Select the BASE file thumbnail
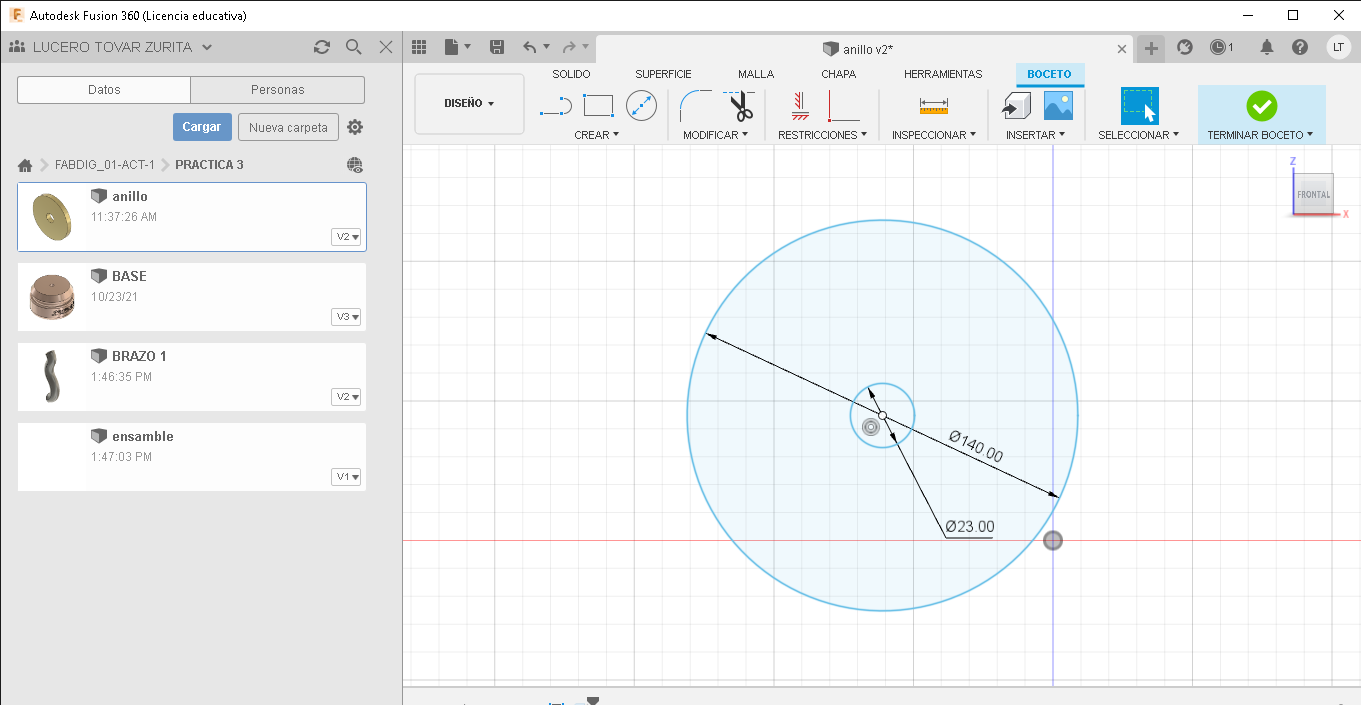The height and width of the screenshot is (705, 1361). [x=52, y=296]
